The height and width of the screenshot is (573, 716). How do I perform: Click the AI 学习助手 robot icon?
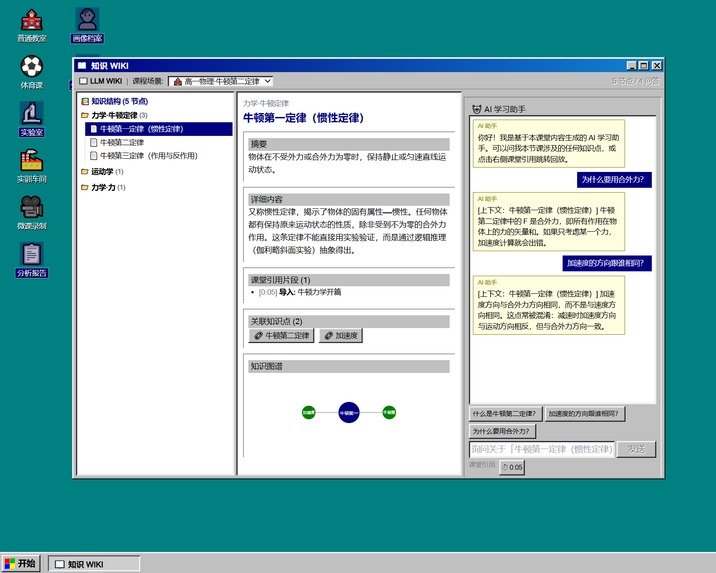pos(477,109)
